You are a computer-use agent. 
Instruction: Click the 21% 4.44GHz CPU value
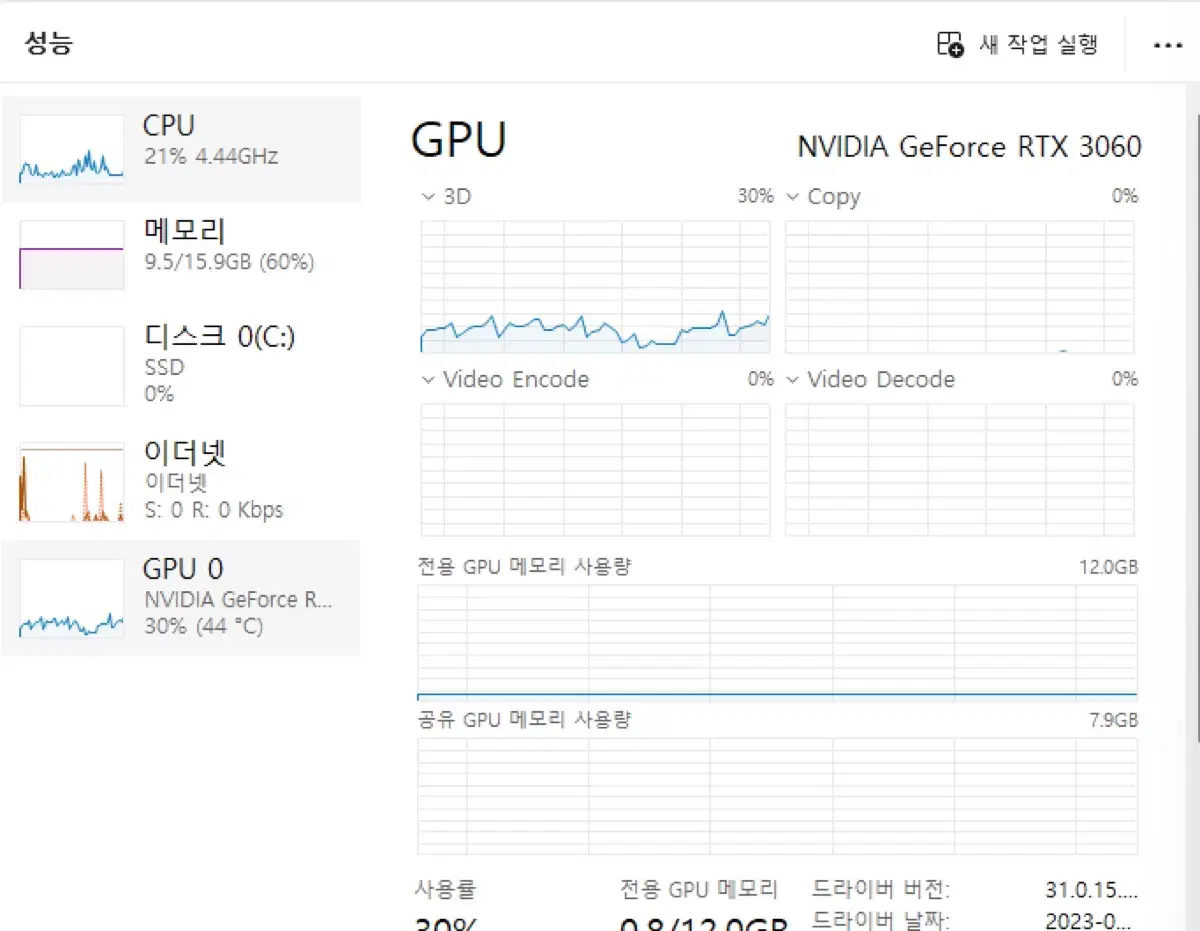click(x=211, y=157)
